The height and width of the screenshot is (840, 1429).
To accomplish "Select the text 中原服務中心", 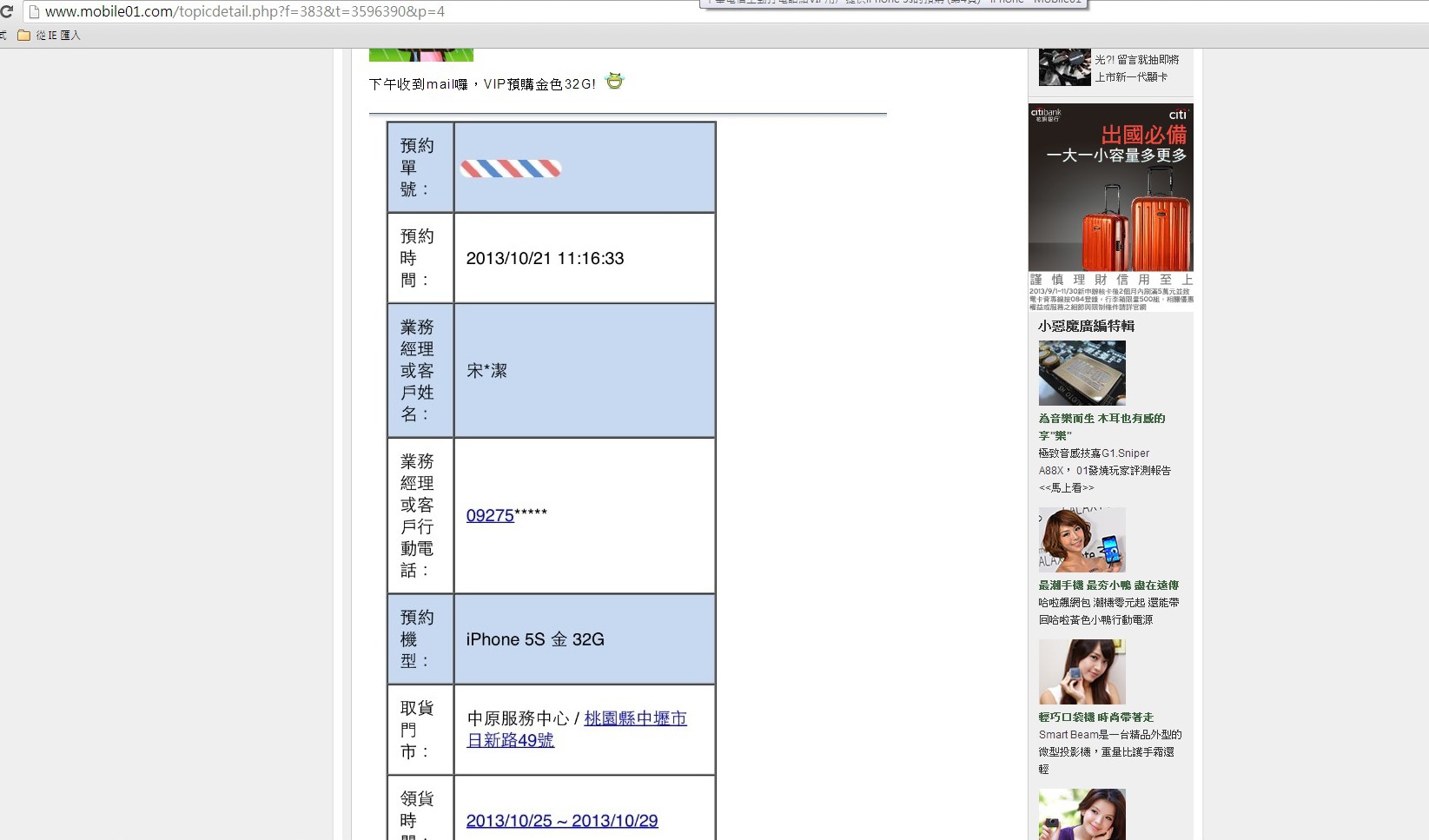I will [x=518, y=718].
